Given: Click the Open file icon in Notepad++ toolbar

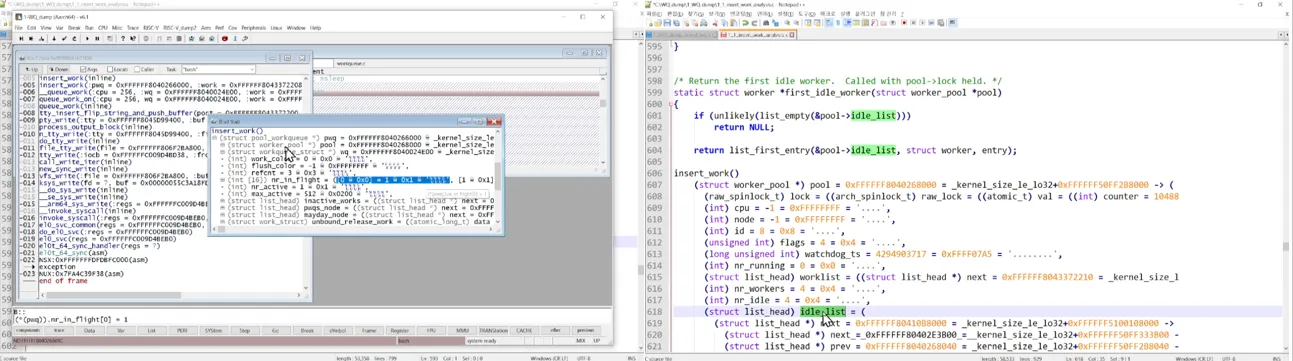Looking at the screenshot, I should tap(658, 23).
